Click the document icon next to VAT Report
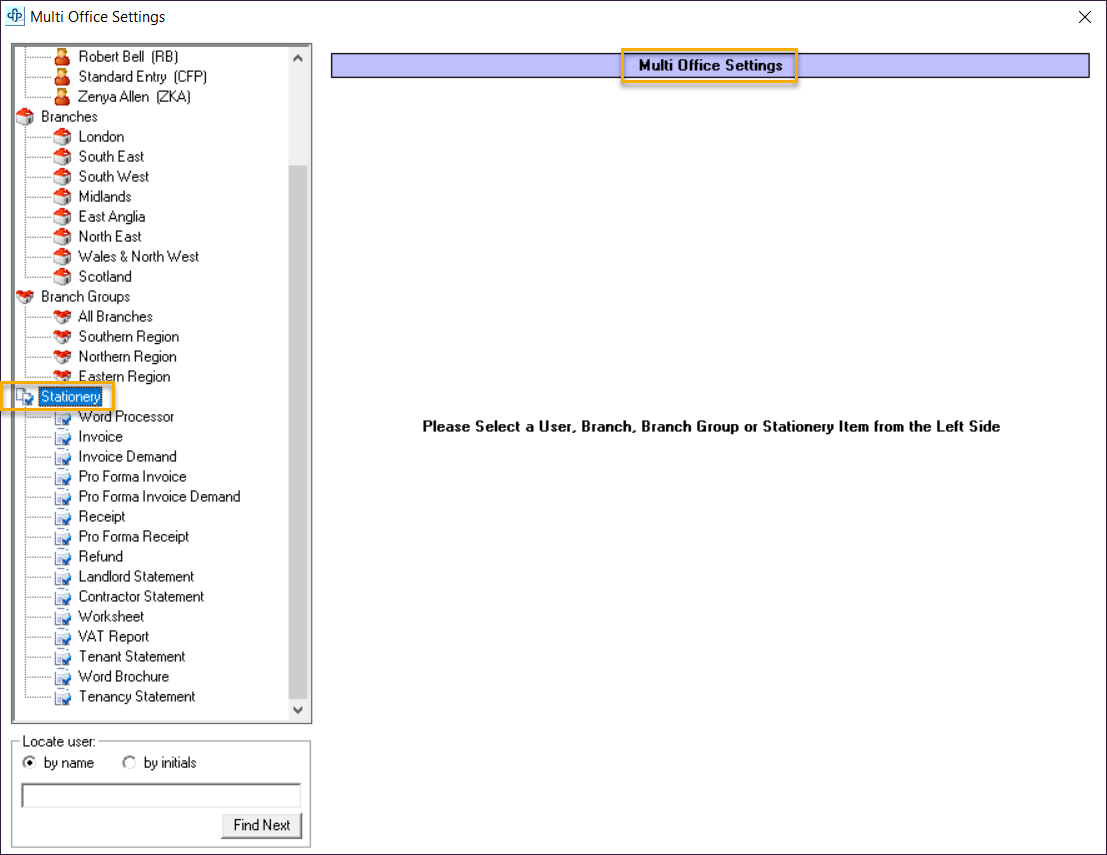The width and height of the screenshot is (1107, 855). tap(63, 637)
